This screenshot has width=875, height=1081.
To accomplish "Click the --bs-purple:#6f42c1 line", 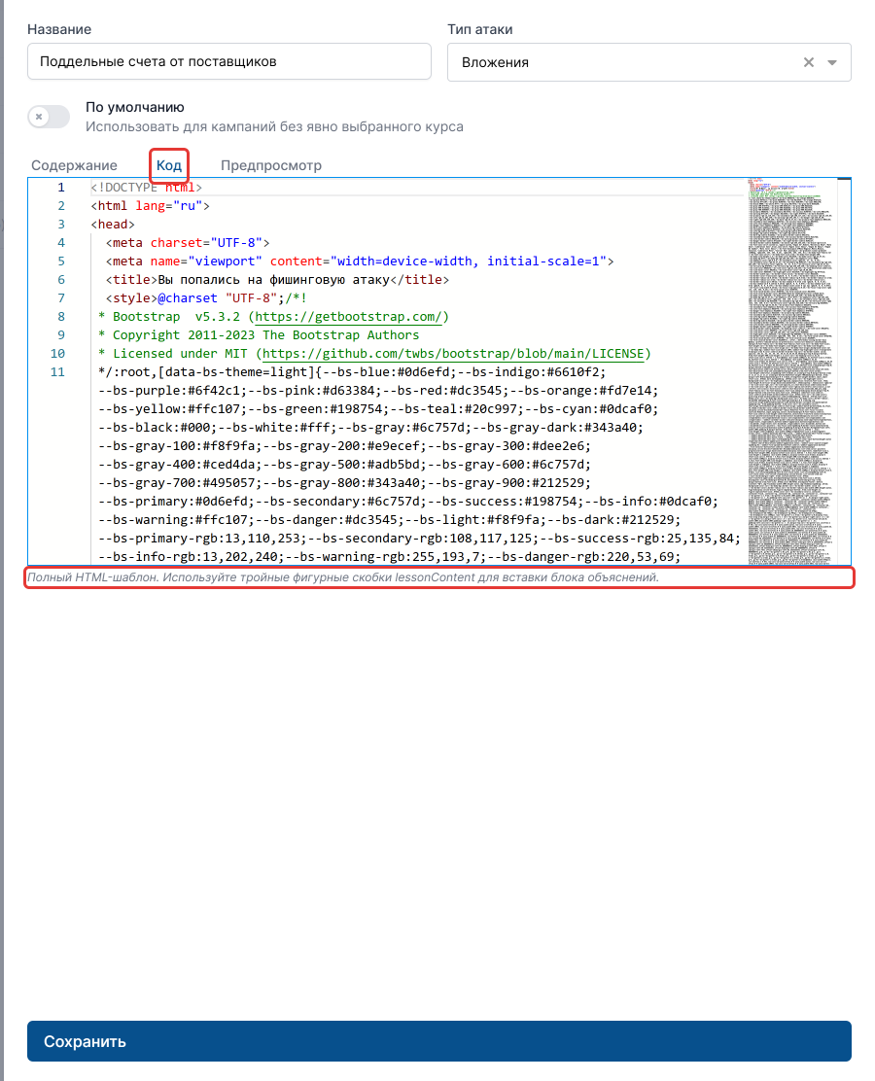I will click(x=379, y=391).
